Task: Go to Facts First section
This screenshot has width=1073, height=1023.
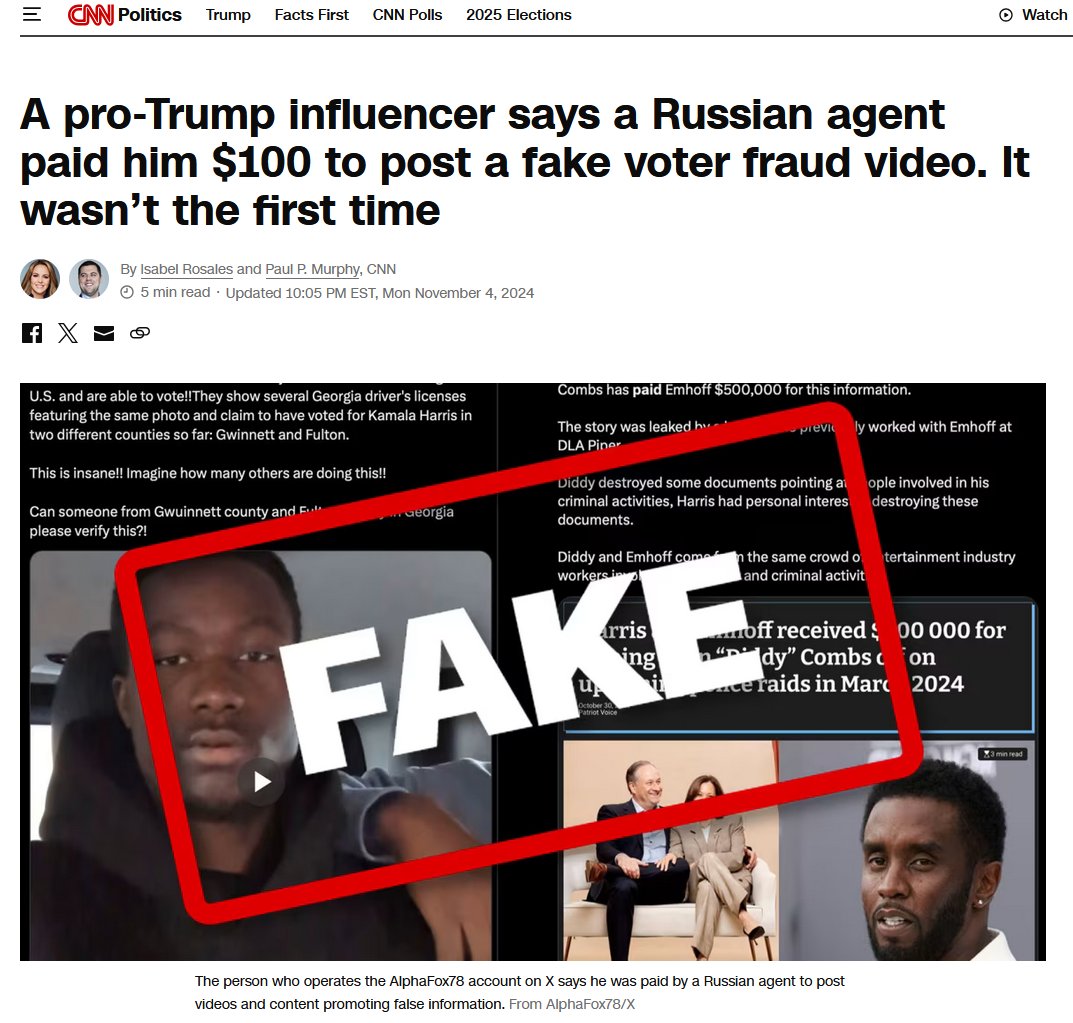Action: point(311,14)
